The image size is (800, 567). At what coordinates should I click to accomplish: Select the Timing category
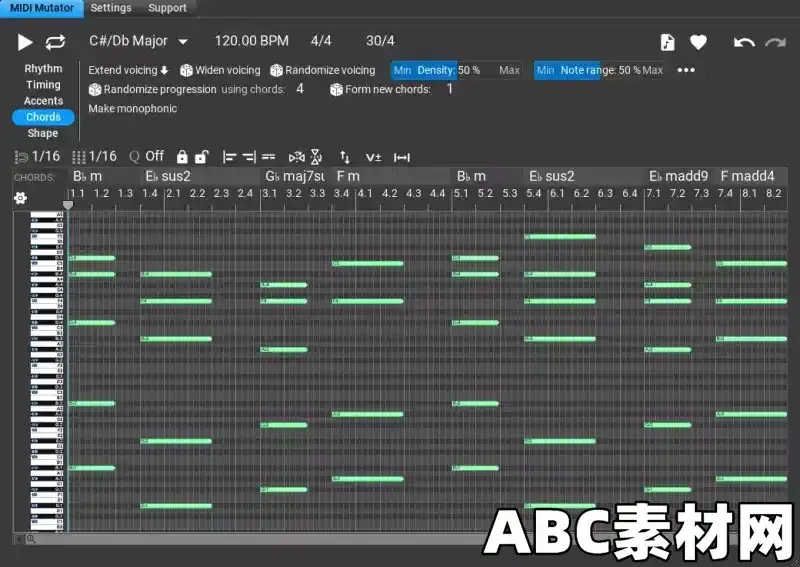point(43,85)
